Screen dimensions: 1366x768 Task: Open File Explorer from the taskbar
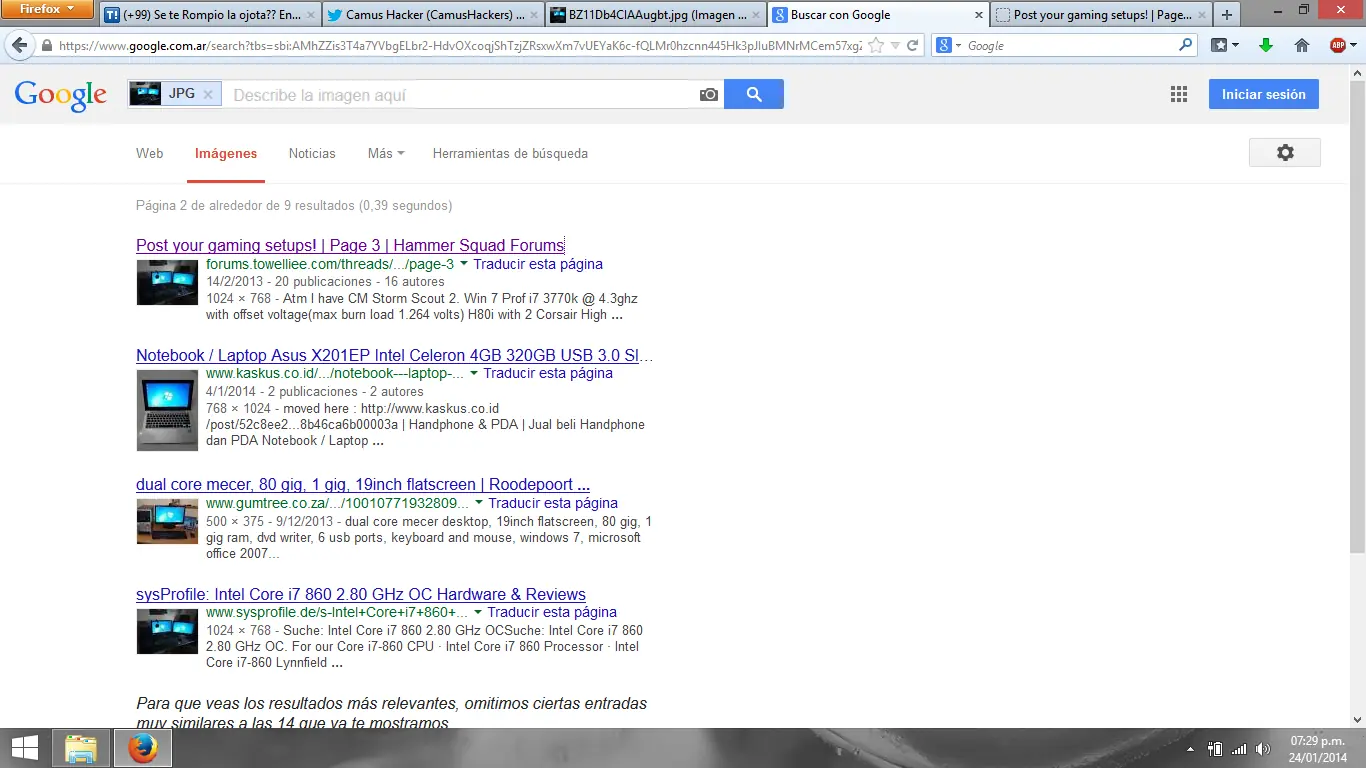81,748
